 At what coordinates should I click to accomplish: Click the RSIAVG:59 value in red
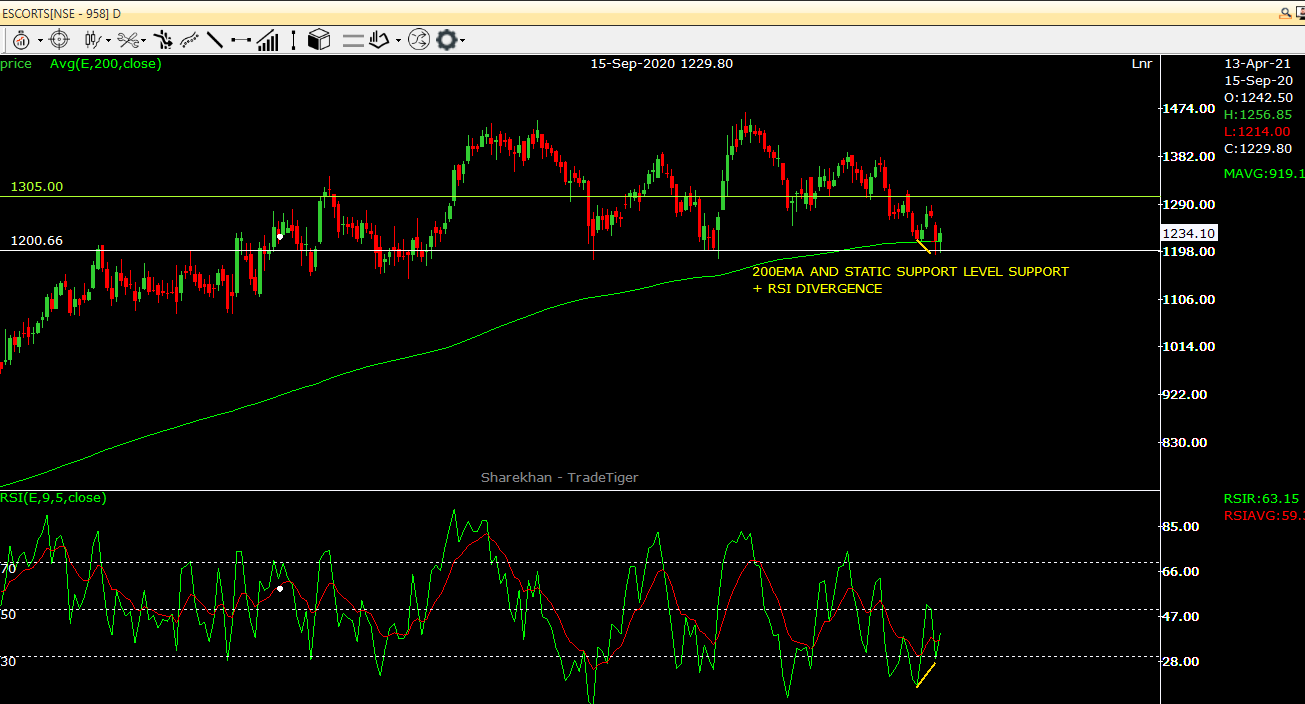[x=1264, y=515]
